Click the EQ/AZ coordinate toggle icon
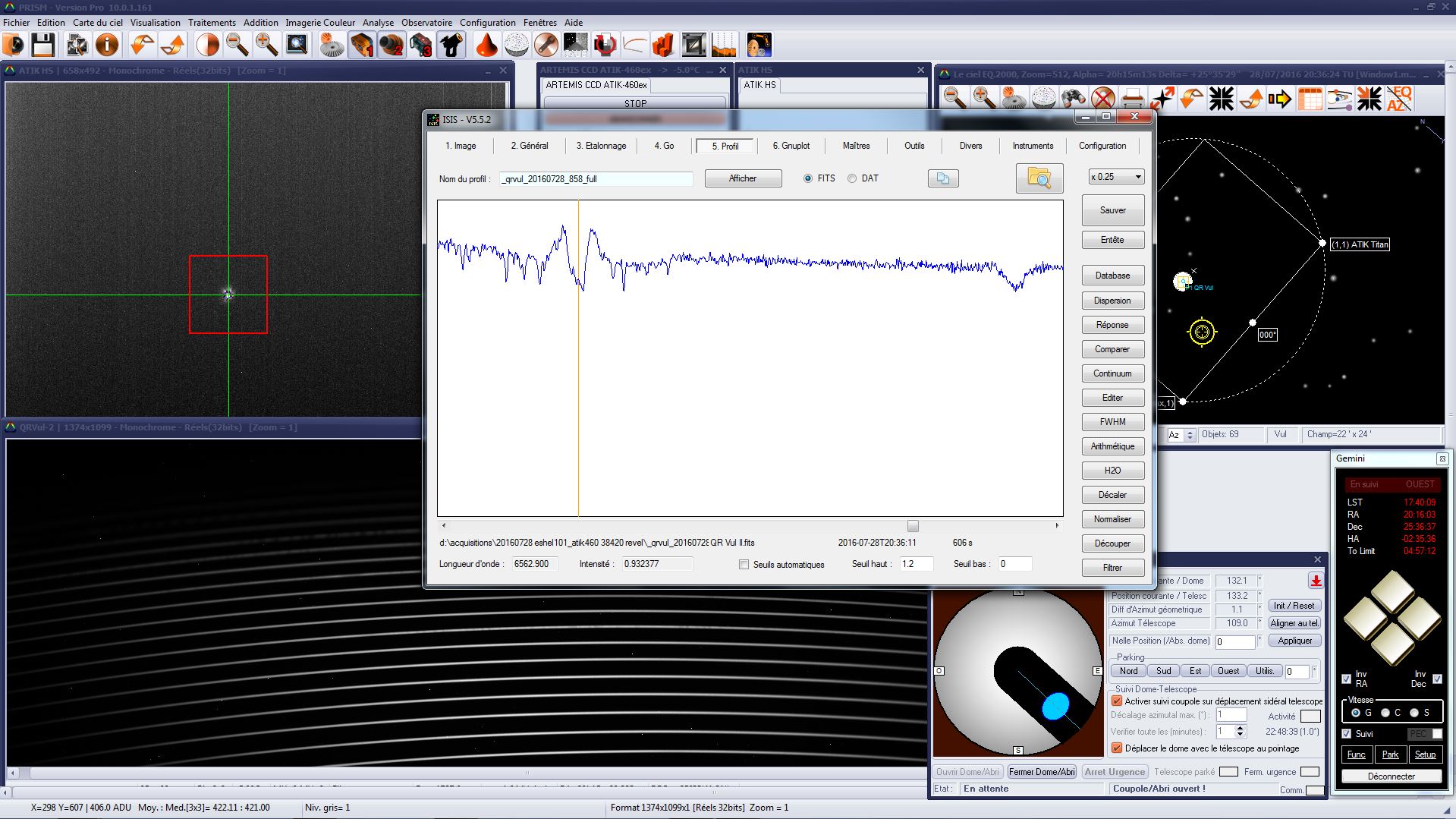1456x819 pixels. 1399,99
